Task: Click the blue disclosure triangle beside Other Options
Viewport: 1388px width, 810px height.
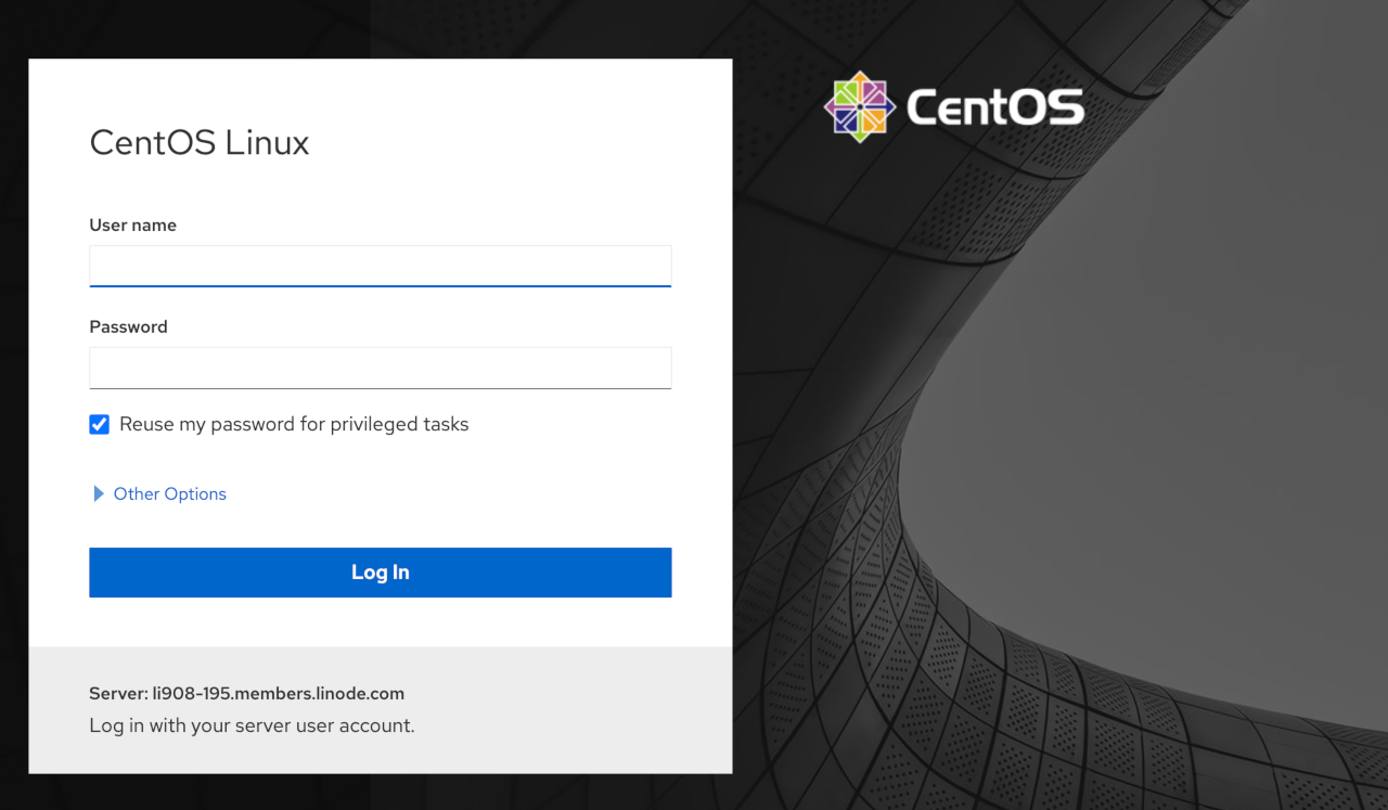Action: pyautogui.click(x=97, y=493)
